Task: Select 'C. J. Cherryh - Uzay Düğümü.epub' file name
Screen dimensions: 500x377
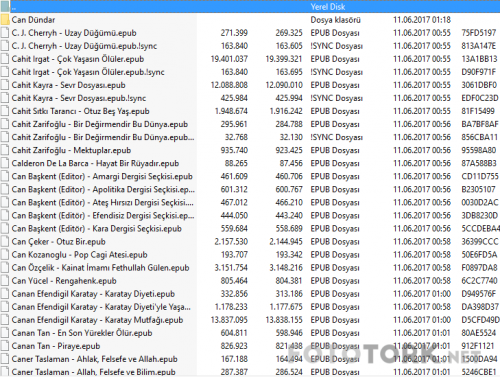Action: point(74,33)
